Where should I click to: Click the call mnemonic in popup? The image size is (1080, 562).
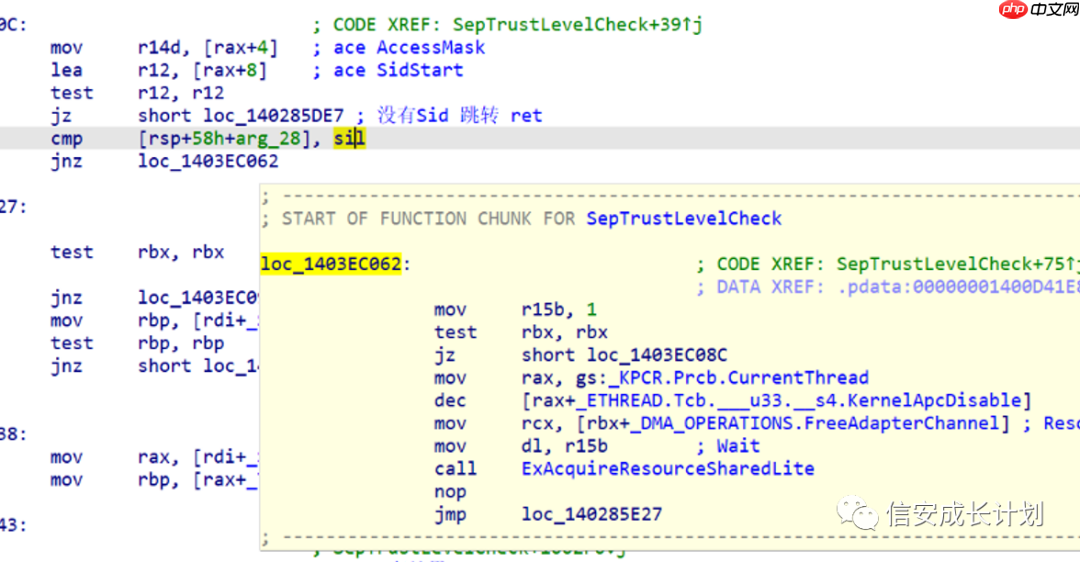(x=455, y=468)
